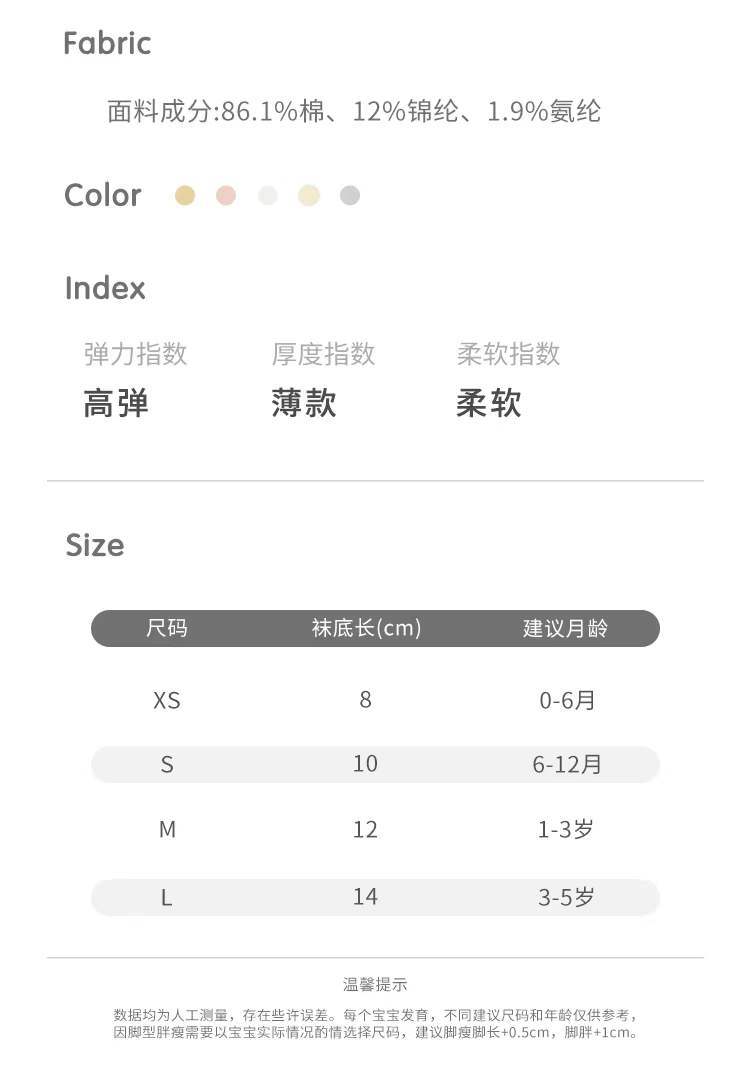Image resolution: width=750 pixels, height=1091 pixels.
Task: Click the Fabric heading
Action: (107, 43)
